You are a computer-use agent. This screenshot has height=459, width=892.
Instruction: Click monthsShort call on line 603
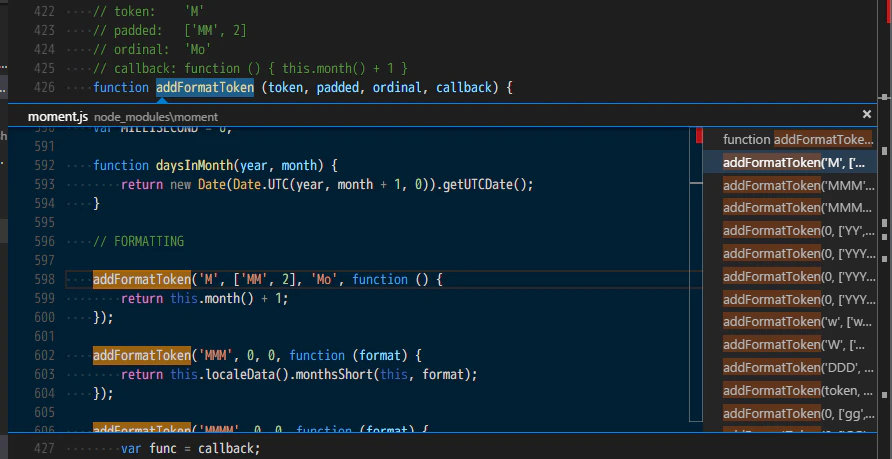click(x=334, y=374)
